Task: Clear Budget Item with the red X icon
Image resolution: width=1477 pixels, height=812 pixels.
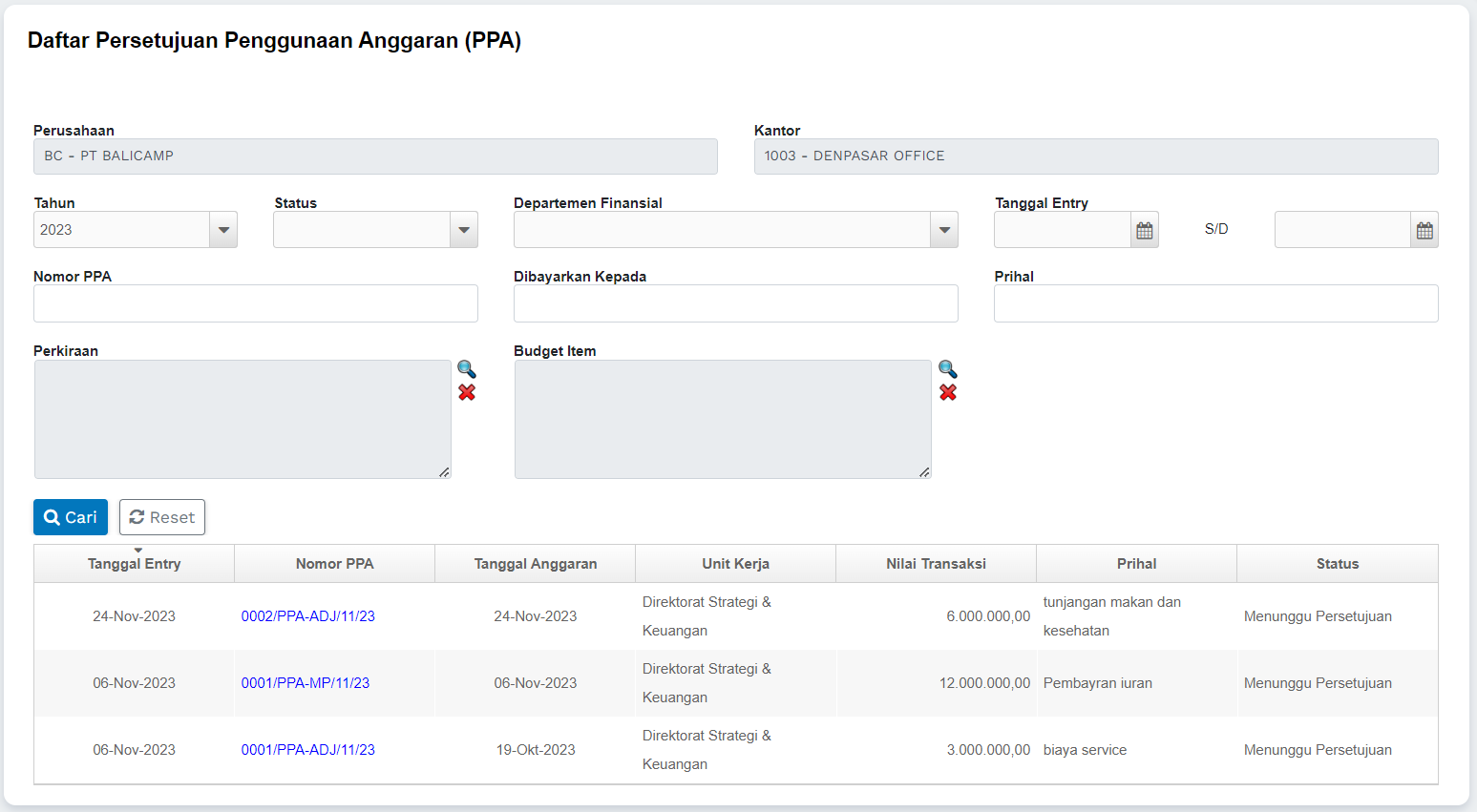Action: 947,392
